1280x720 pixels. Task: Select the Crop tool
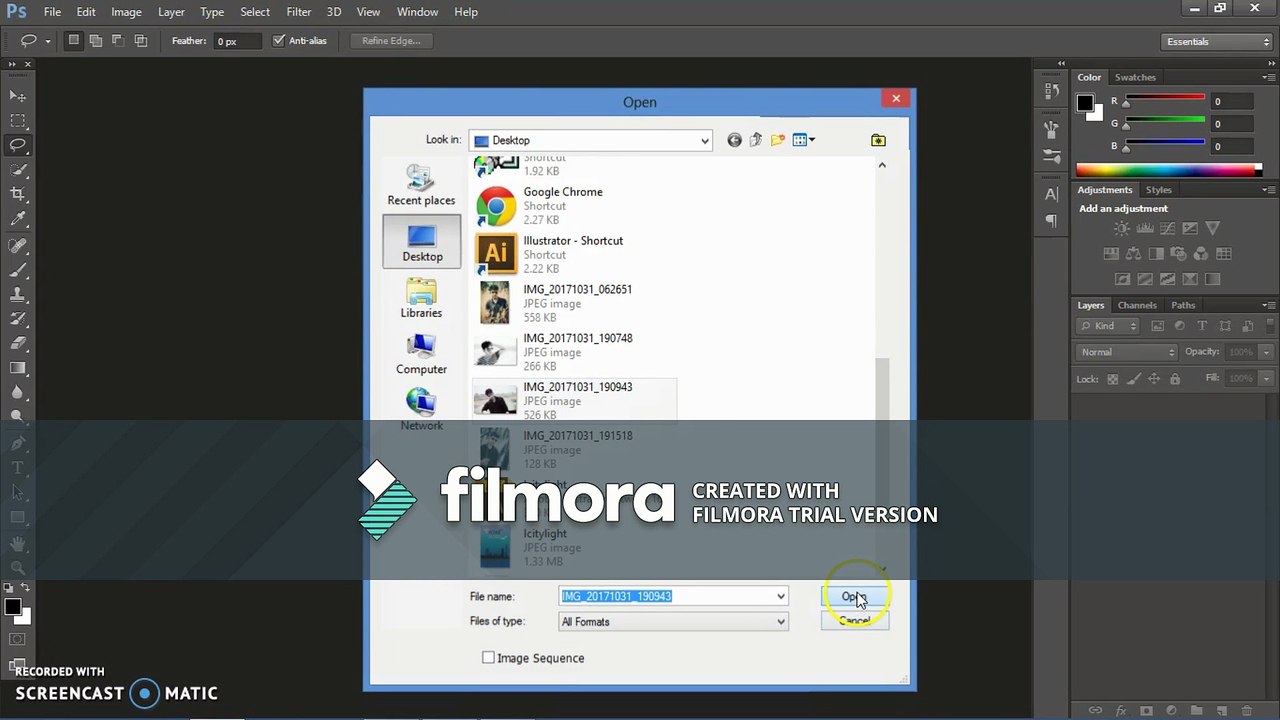pos(18,194)
